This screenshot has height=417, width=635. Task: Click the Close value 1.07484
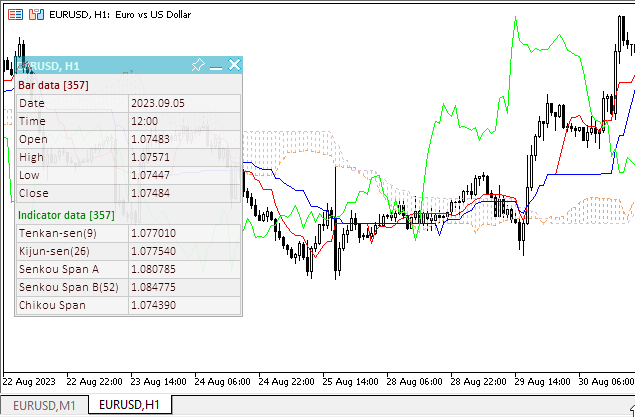tap(150, 193)
